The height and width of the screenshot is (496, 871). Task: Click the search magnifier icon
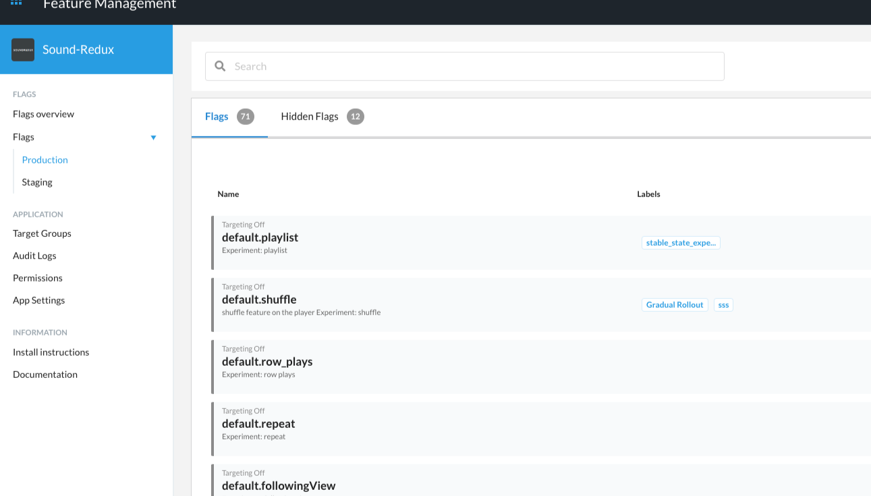[220, 67]
